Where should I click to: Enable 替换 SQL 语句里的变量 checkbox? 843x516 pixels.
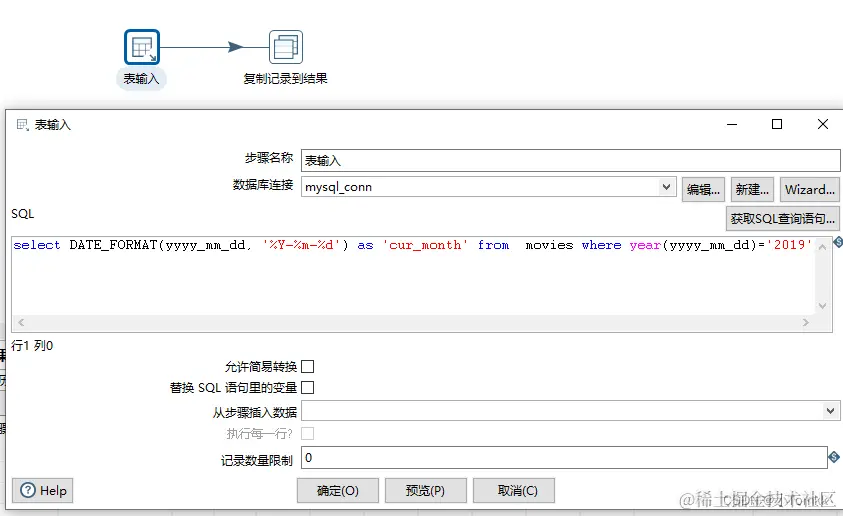tap(308, 388)
